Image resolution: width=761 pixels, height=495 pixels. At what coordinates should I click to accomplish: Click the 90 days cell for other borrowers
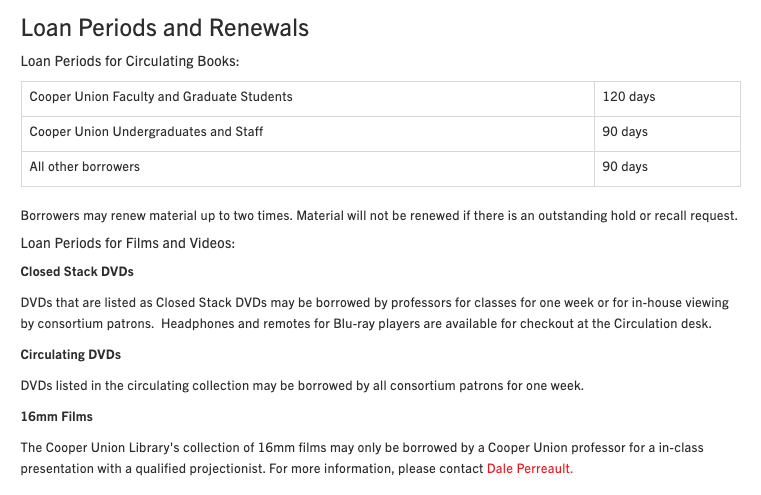pos(667,168)
